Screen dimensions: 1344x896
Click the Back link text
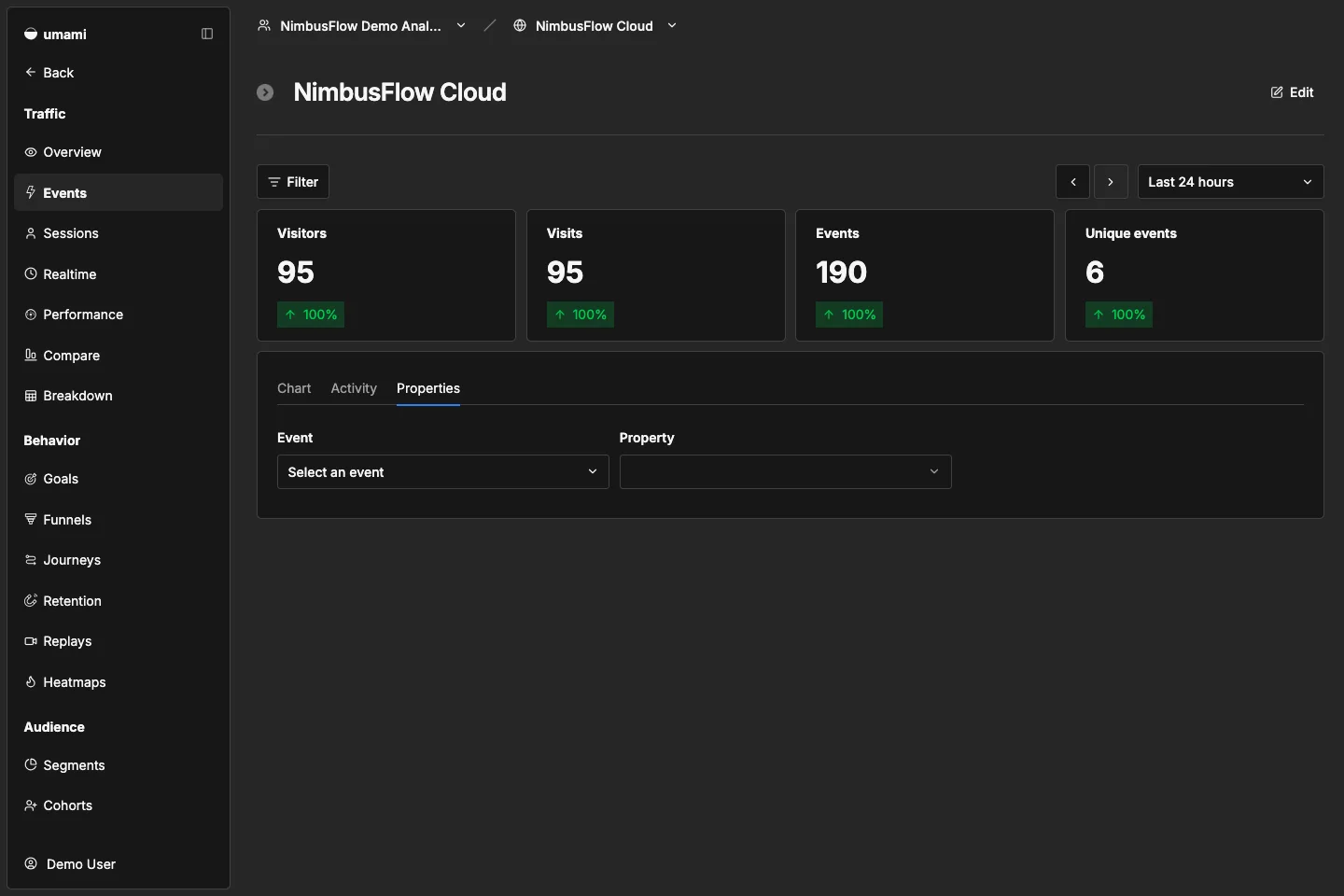pos(58,72)
